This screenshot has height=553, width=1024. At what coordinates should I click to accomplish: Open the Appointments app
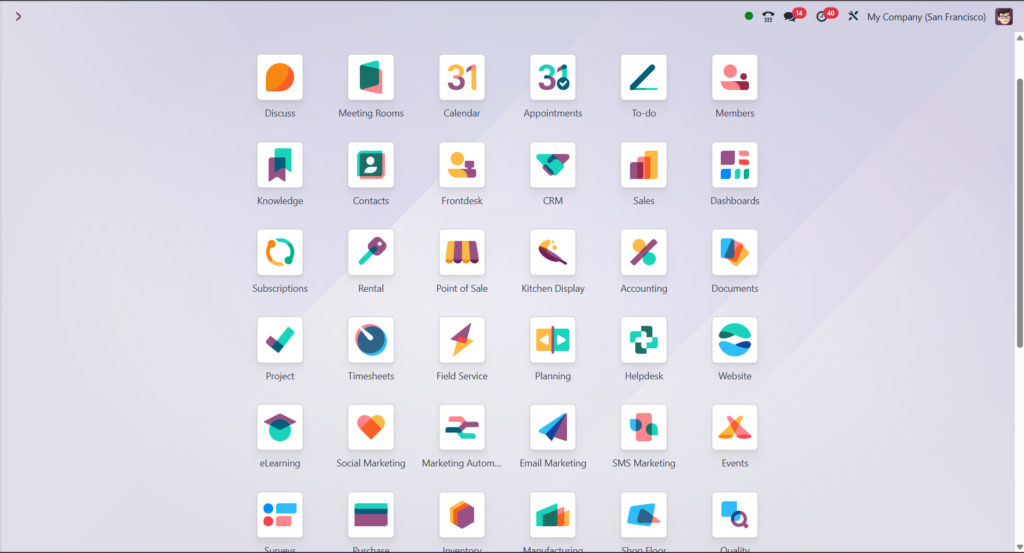click(x=552, y=78)
